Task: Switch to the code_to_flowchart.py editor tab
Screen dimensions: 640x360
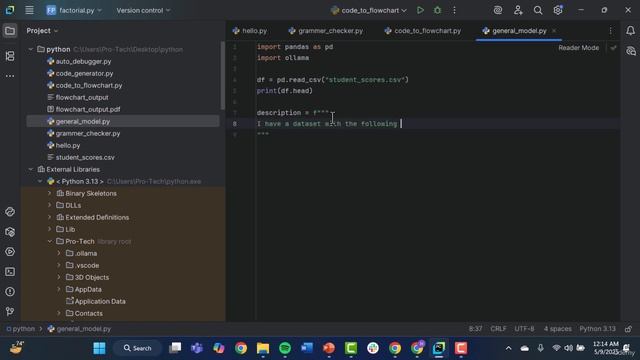Action: 423,31
